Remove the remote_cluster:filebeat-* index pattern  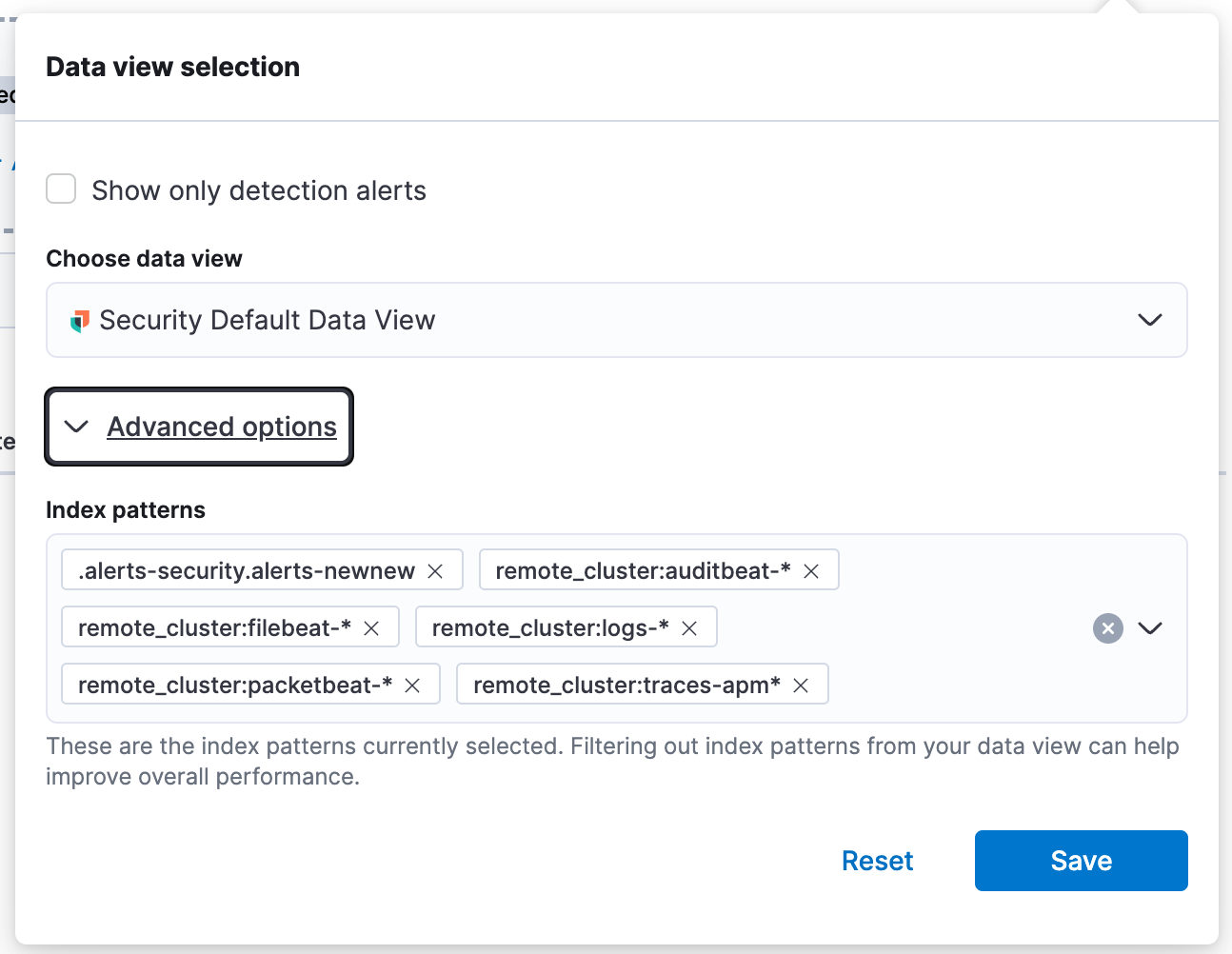tap(371, 626)
